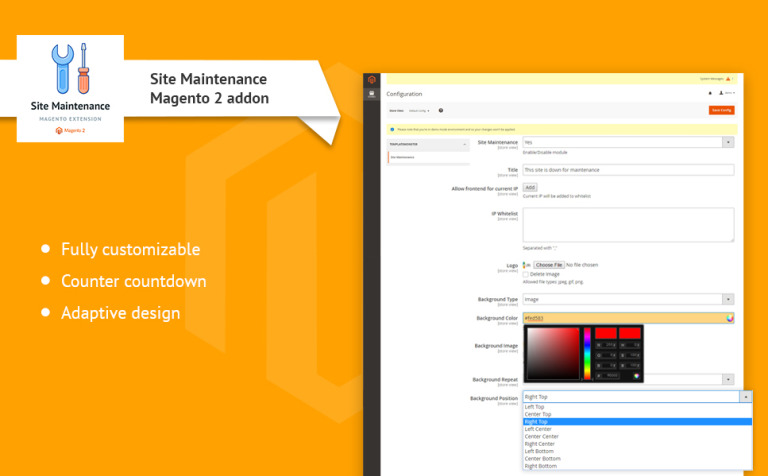Click into the Title text field

[x=628, y=170]
